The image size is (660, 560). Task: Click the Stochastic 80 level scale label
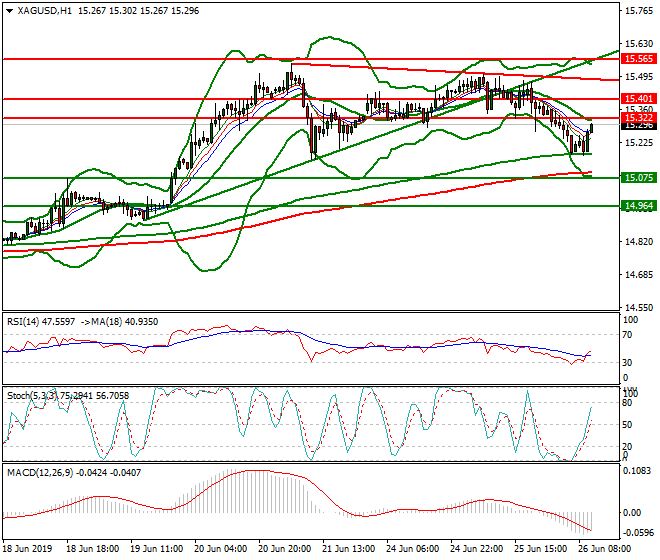point(628,403)
